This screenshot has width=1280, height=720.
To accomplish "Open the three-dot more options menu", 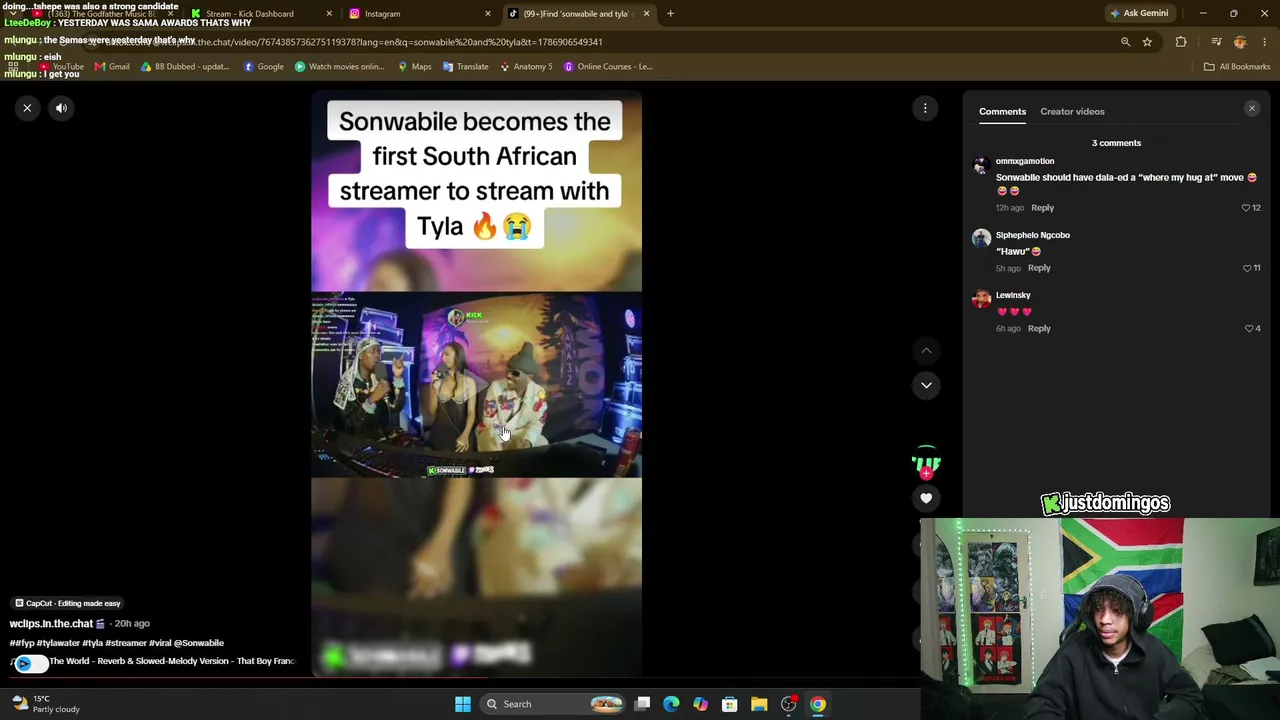I will click(925, 108).
